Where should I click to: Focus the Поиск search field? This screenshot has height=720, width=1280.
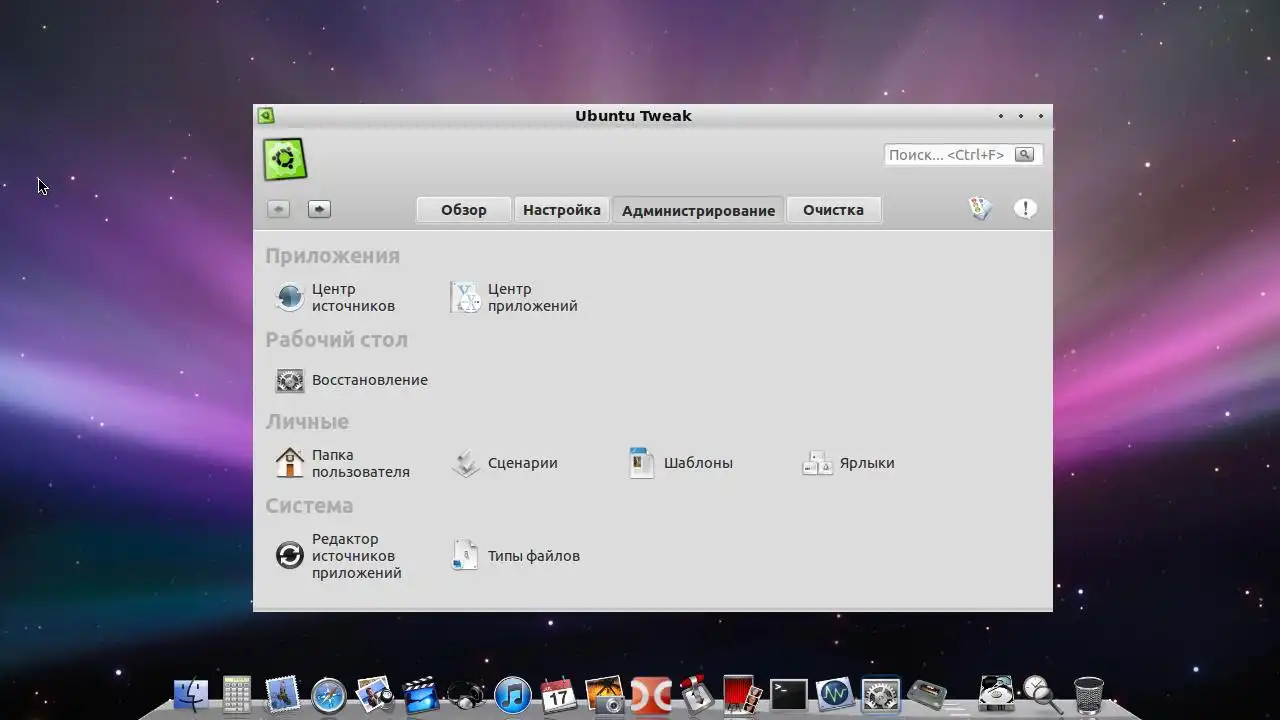pyautogui.click(x=963, y=155)
